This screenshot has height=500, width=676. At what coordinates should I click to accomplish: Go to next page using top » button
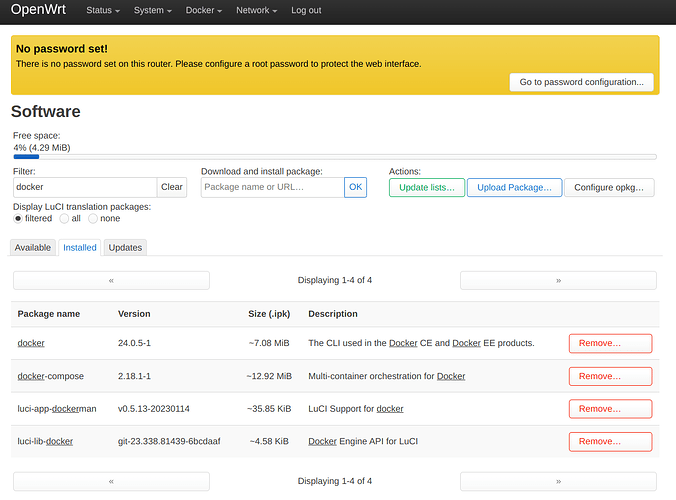(558, 281)
